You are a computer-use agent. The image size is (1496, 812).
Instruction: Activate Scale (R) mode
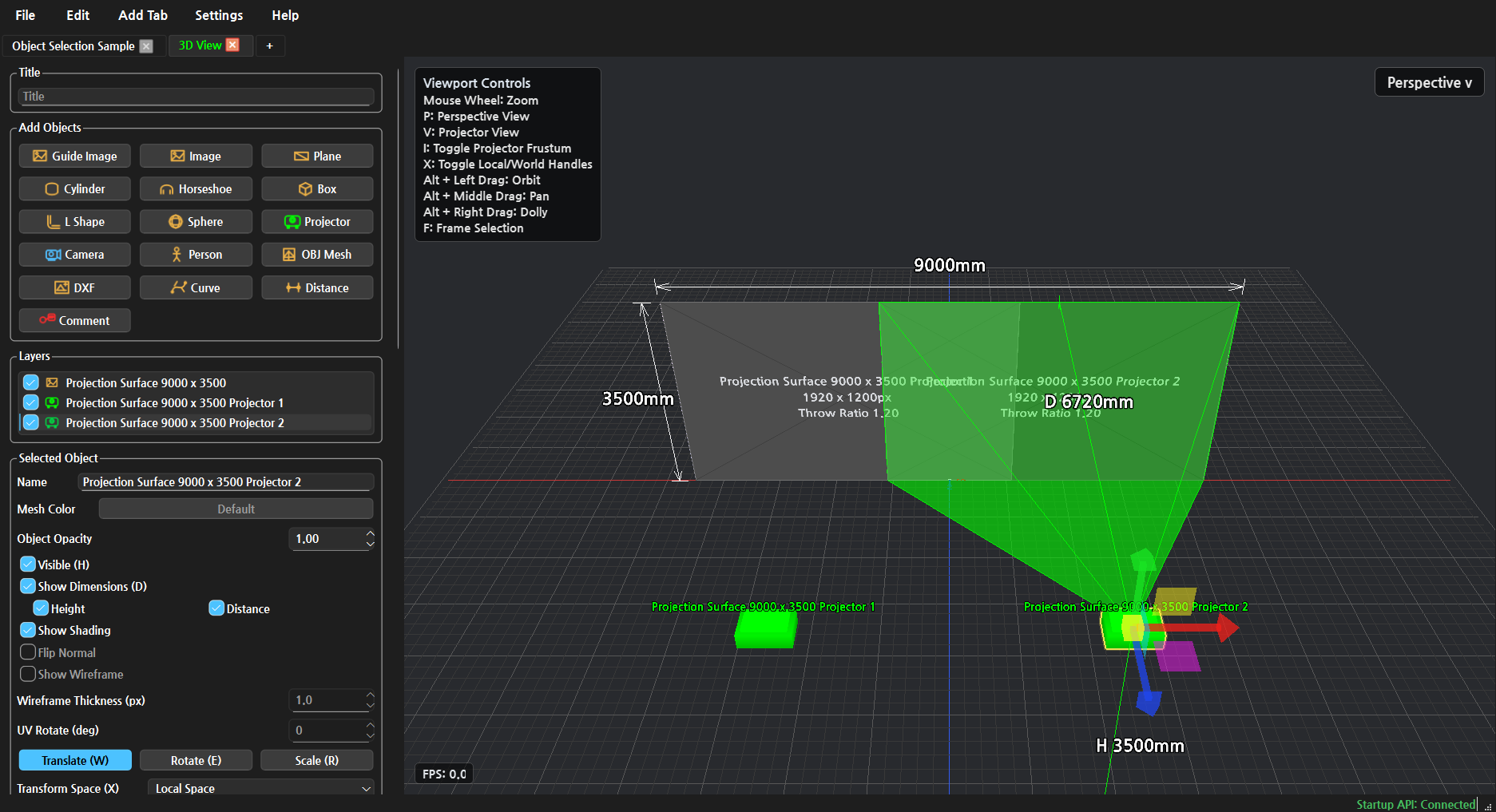(317, 760)
